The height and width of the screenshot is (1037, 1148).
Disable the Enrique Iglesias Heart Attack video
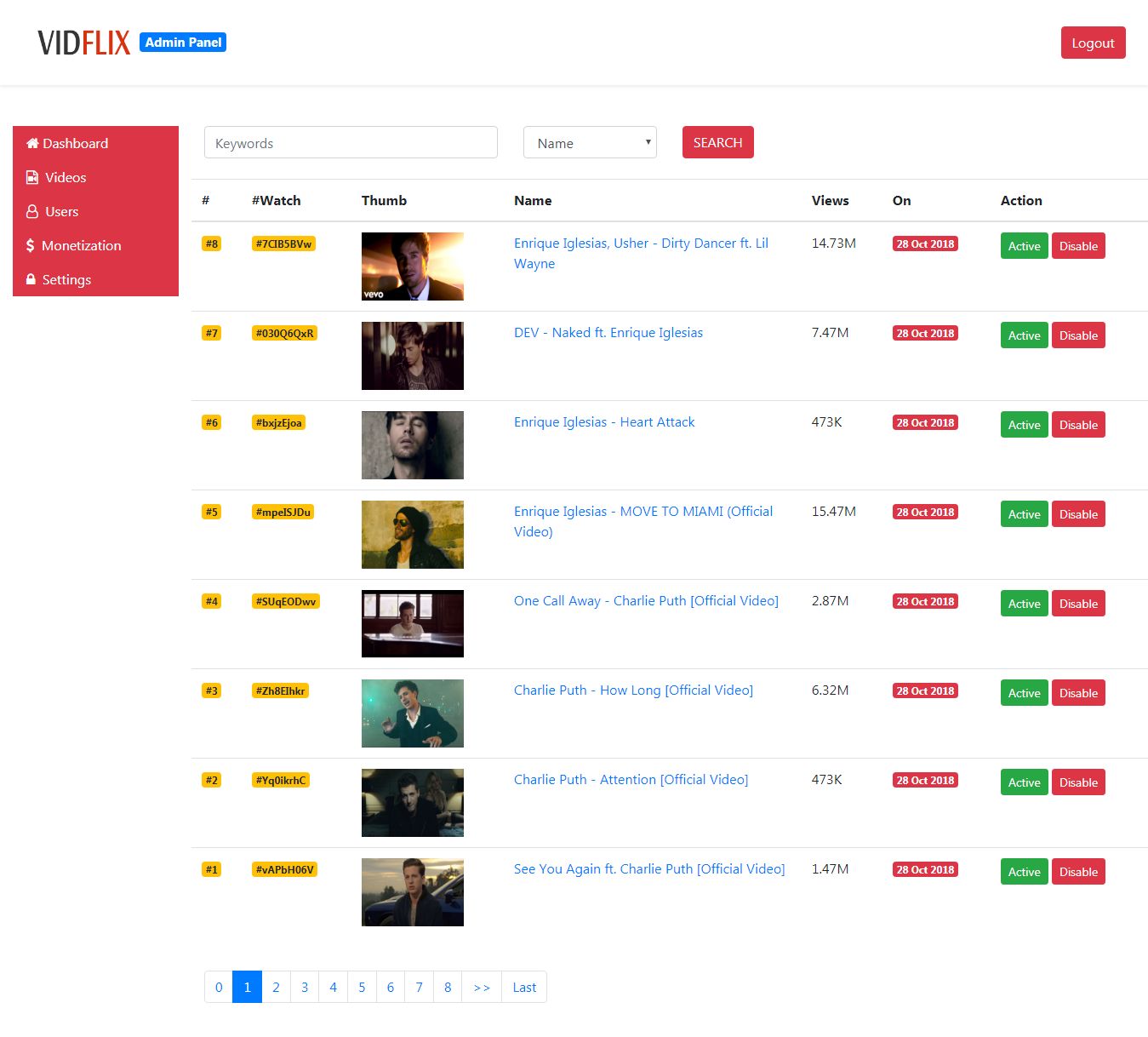pyautogui.click(x=1077, y=425)
